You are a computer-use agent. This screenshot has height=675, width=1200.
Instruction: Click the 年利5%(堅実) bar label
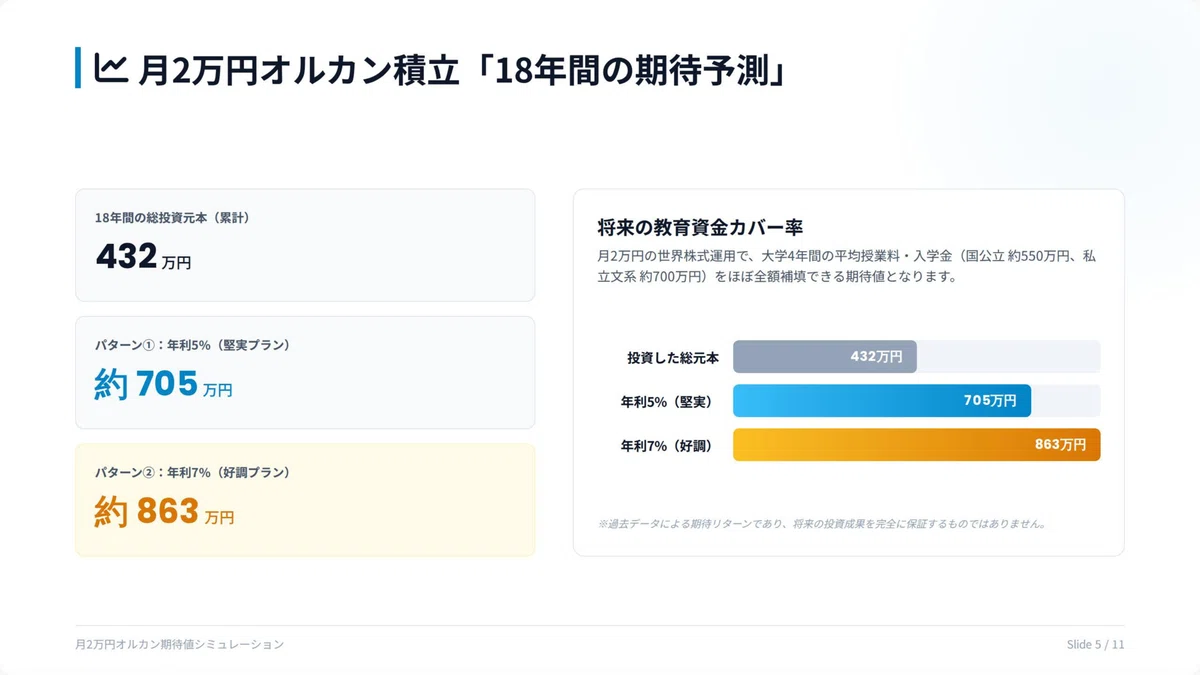(x=667, y=401)
